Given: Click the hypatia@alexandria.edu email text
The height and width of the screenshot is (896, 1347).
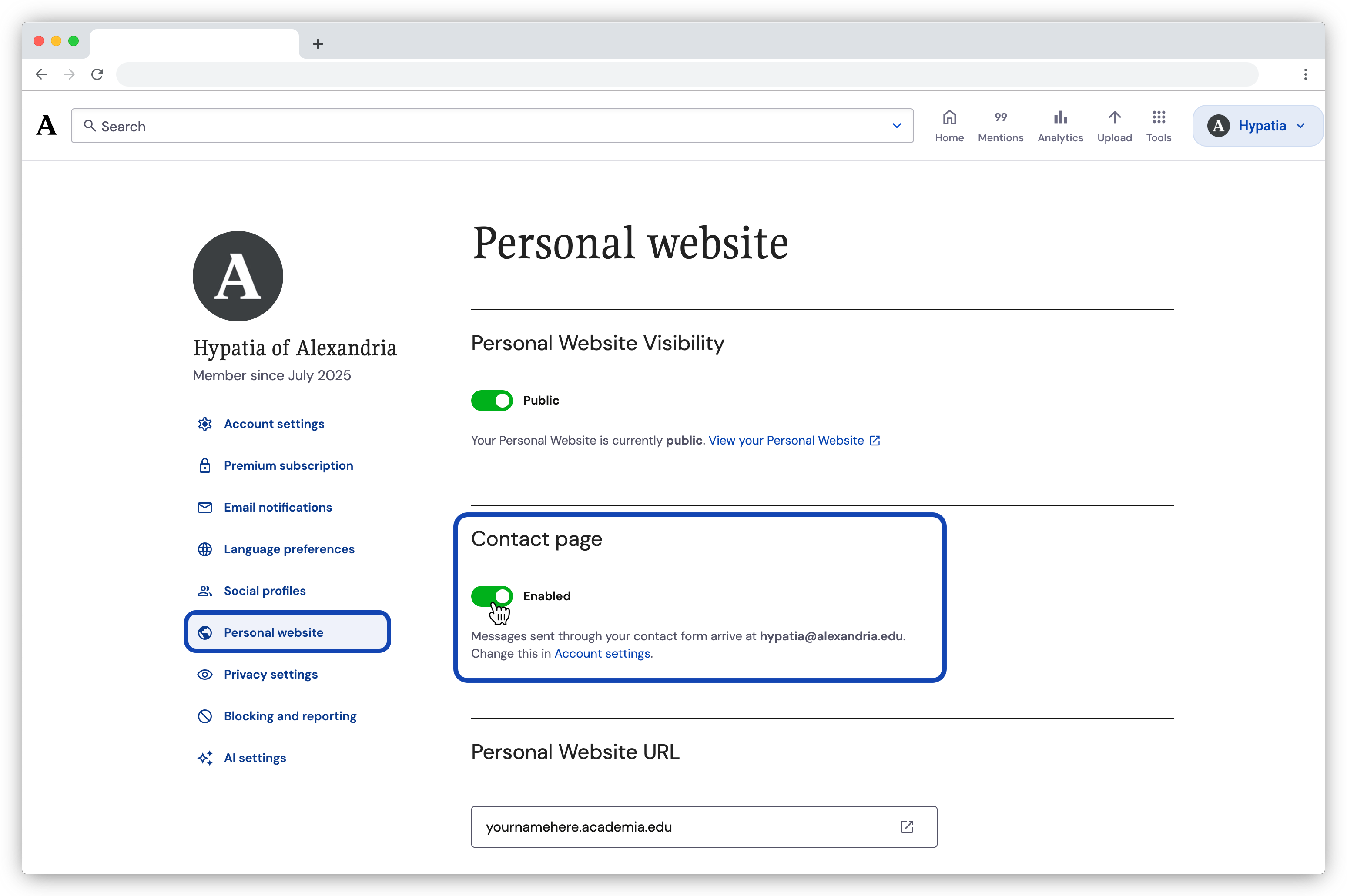Looking at the screenshot, I should [x=831, y=636].
